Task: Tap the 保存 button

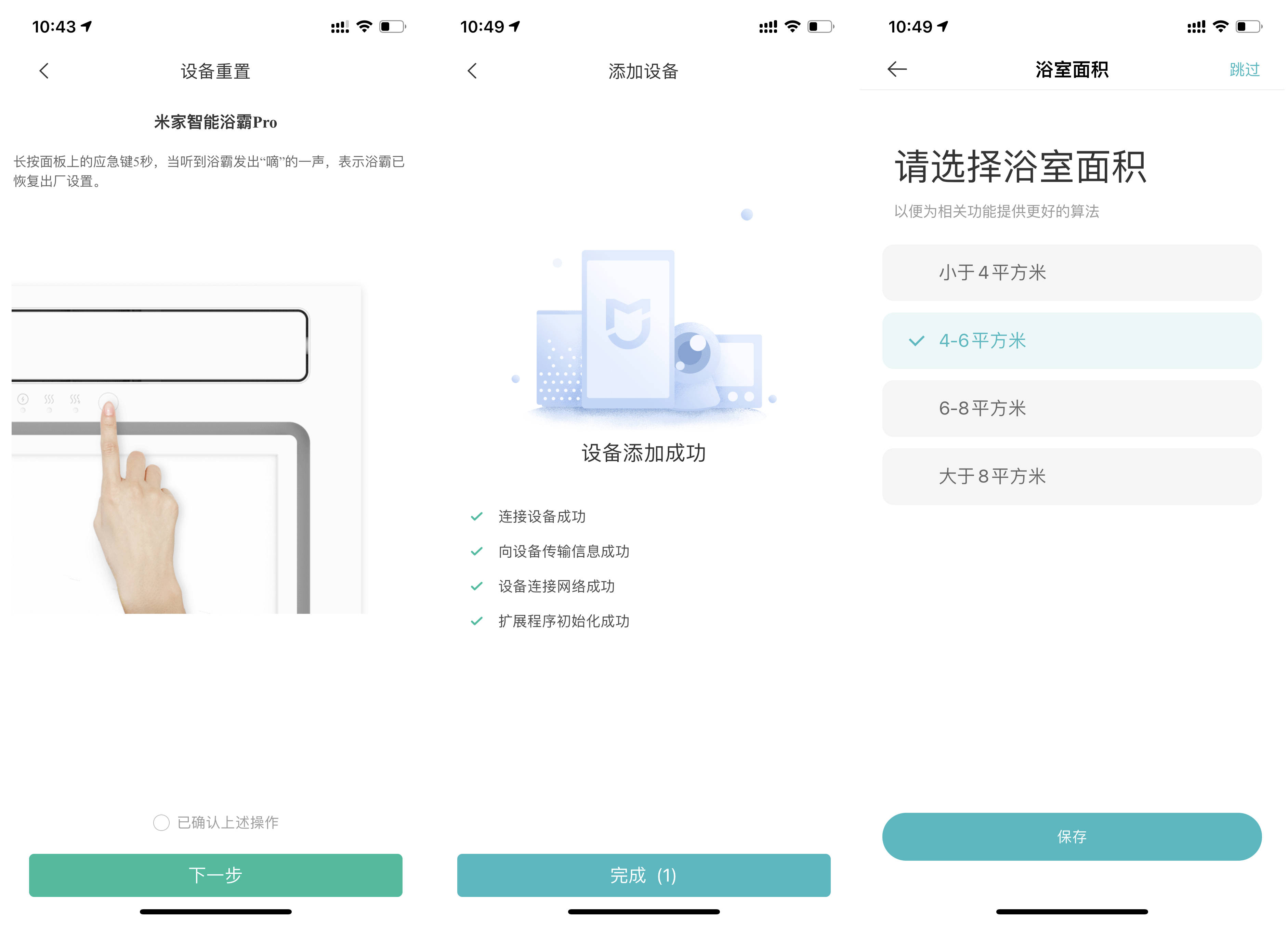Action: [x=1072, y=836]
